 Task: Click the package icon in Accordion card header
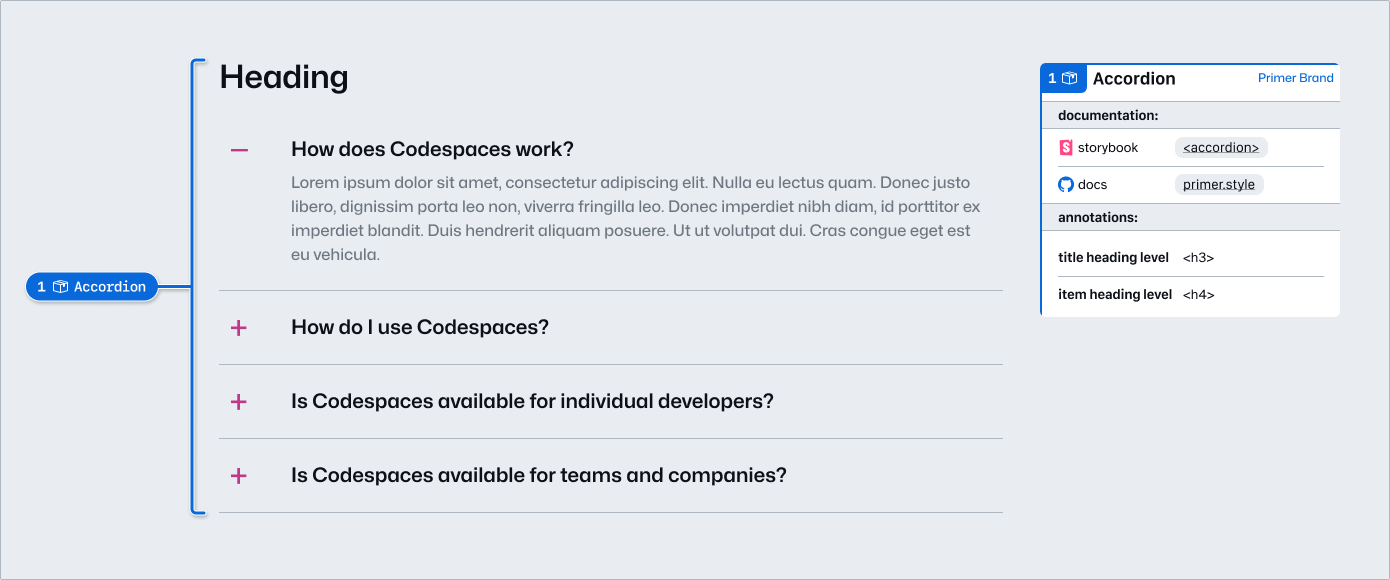tap(1069, 78)
